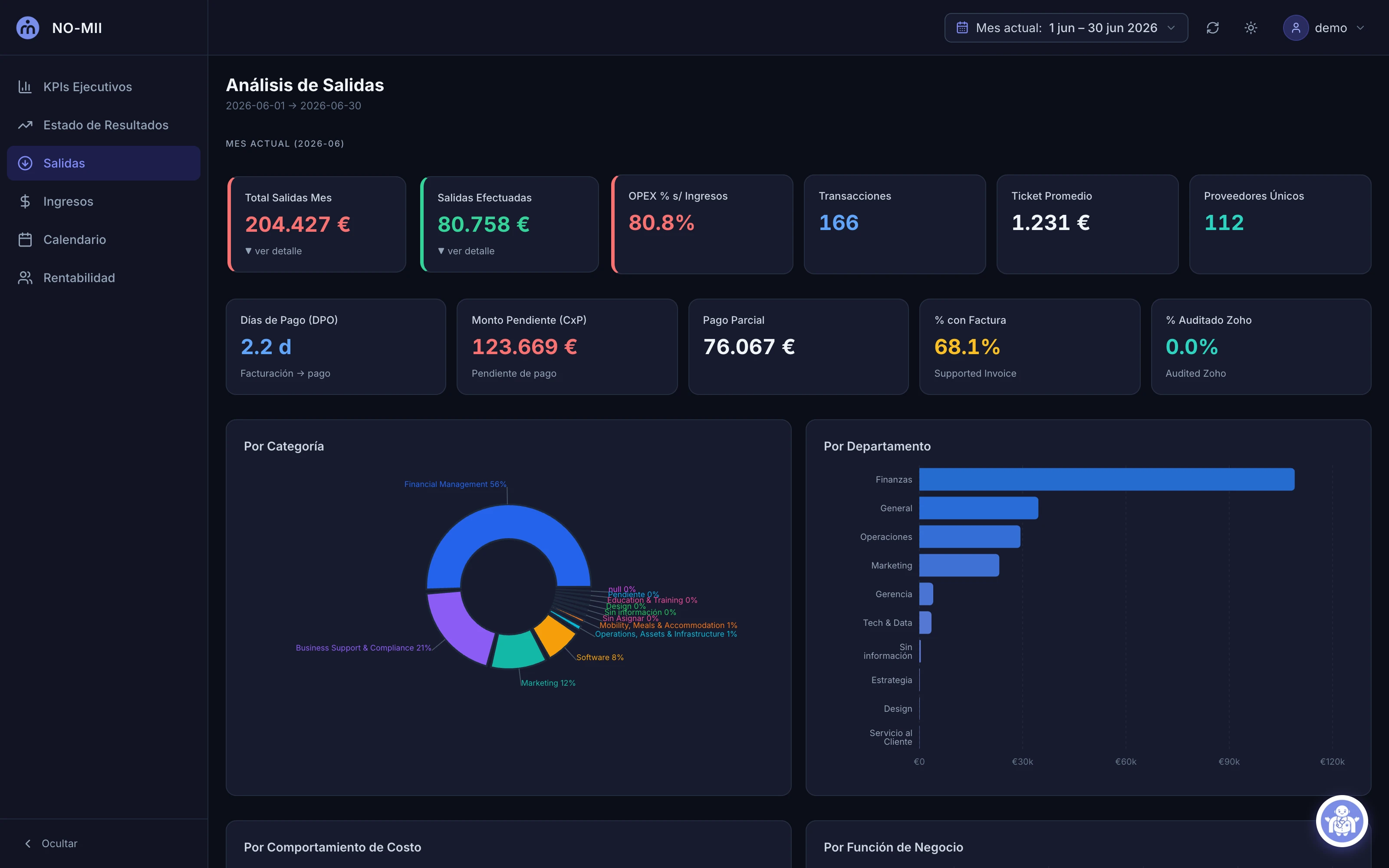Click the Calendario calendar icon in sidebar
1389x868 pixels.
(25, 240)
